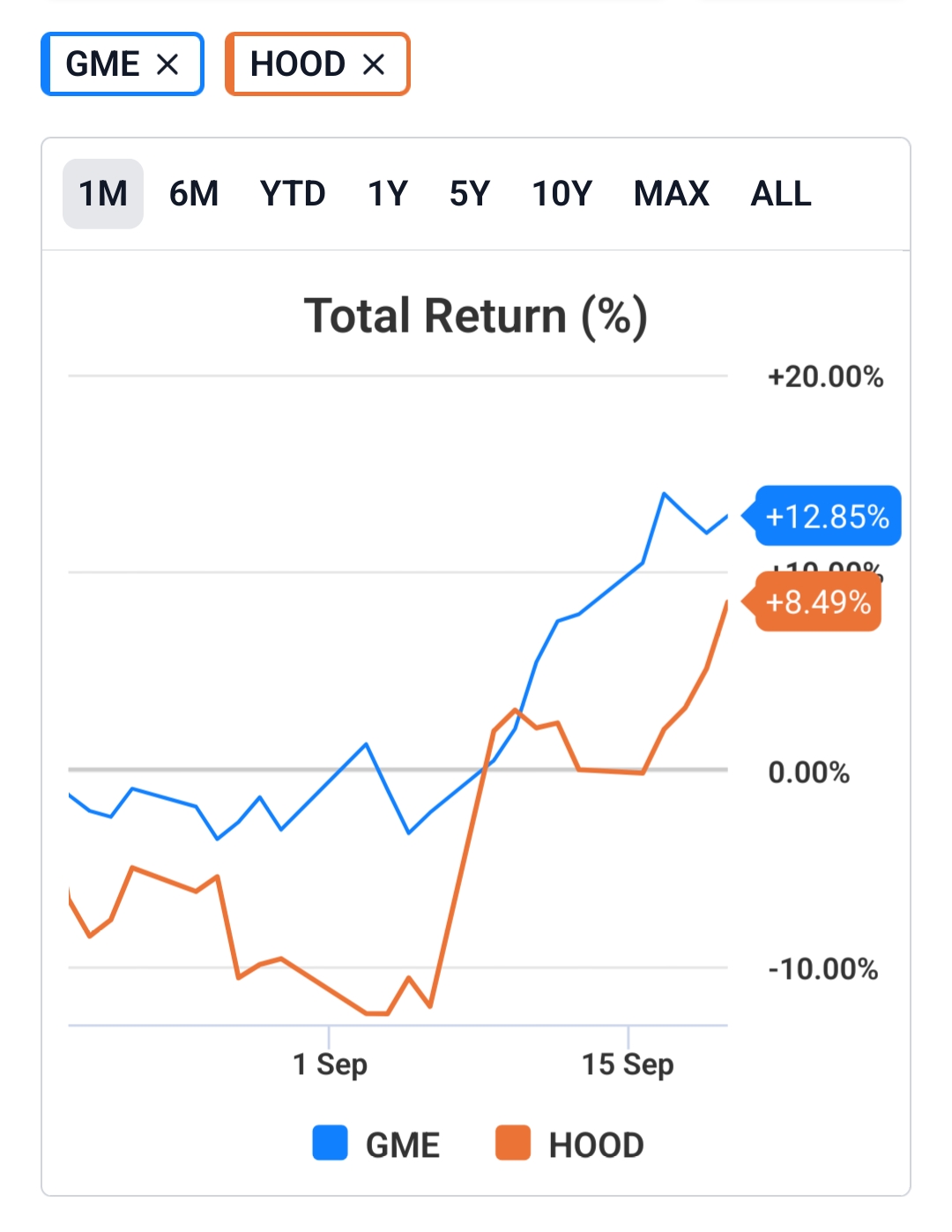Show the MAX time range
The height and width of the screenshot is (1232, 952).
(x=672, y=194)
